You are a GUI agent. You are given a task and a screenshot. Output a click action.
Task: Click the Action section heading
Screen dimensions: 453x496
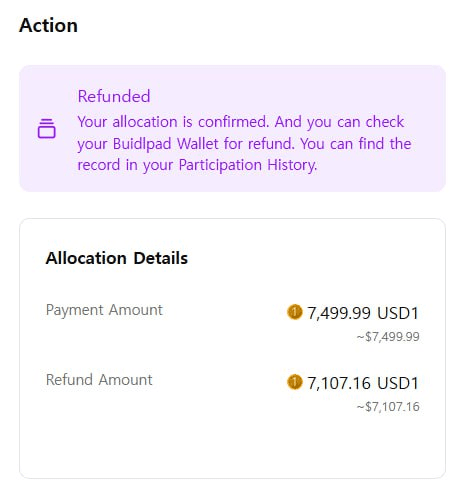click(x=48, y=25)
